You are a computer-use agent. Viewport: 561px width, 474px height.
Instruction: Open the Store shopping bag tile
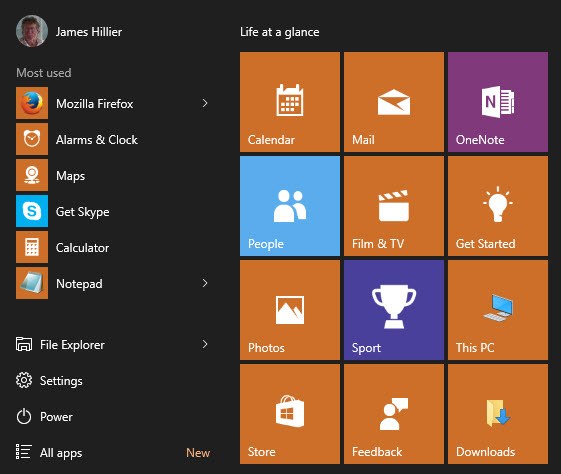tap(290, 414)
